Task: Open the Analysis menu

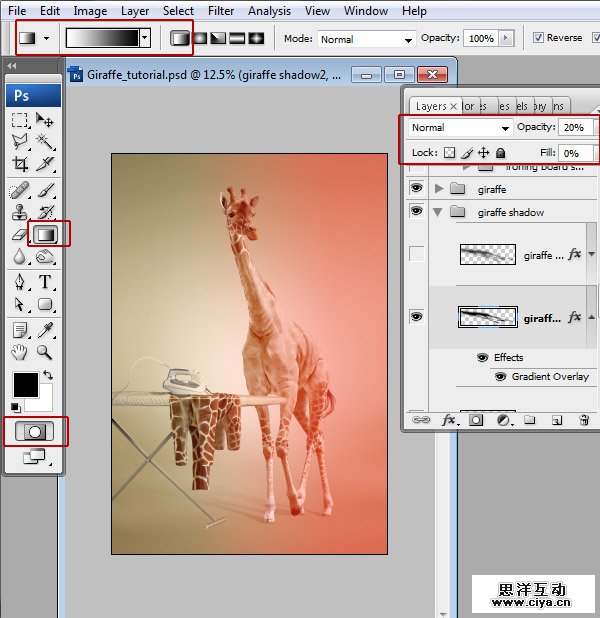Action: pyautogui.click(x=269, y=11)
